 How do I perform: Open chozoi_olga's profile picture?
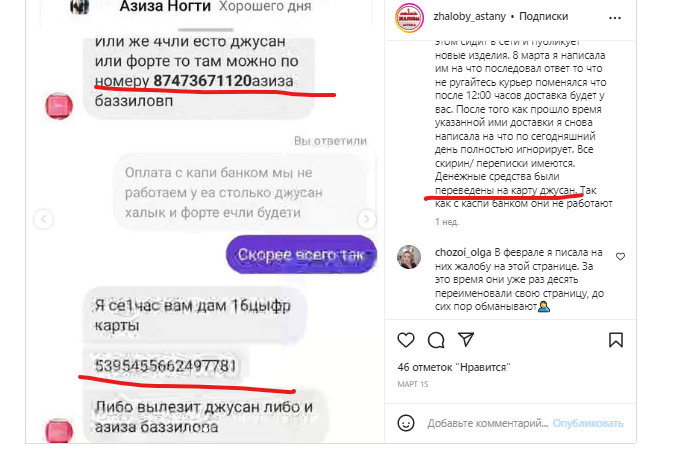(409, 257)
